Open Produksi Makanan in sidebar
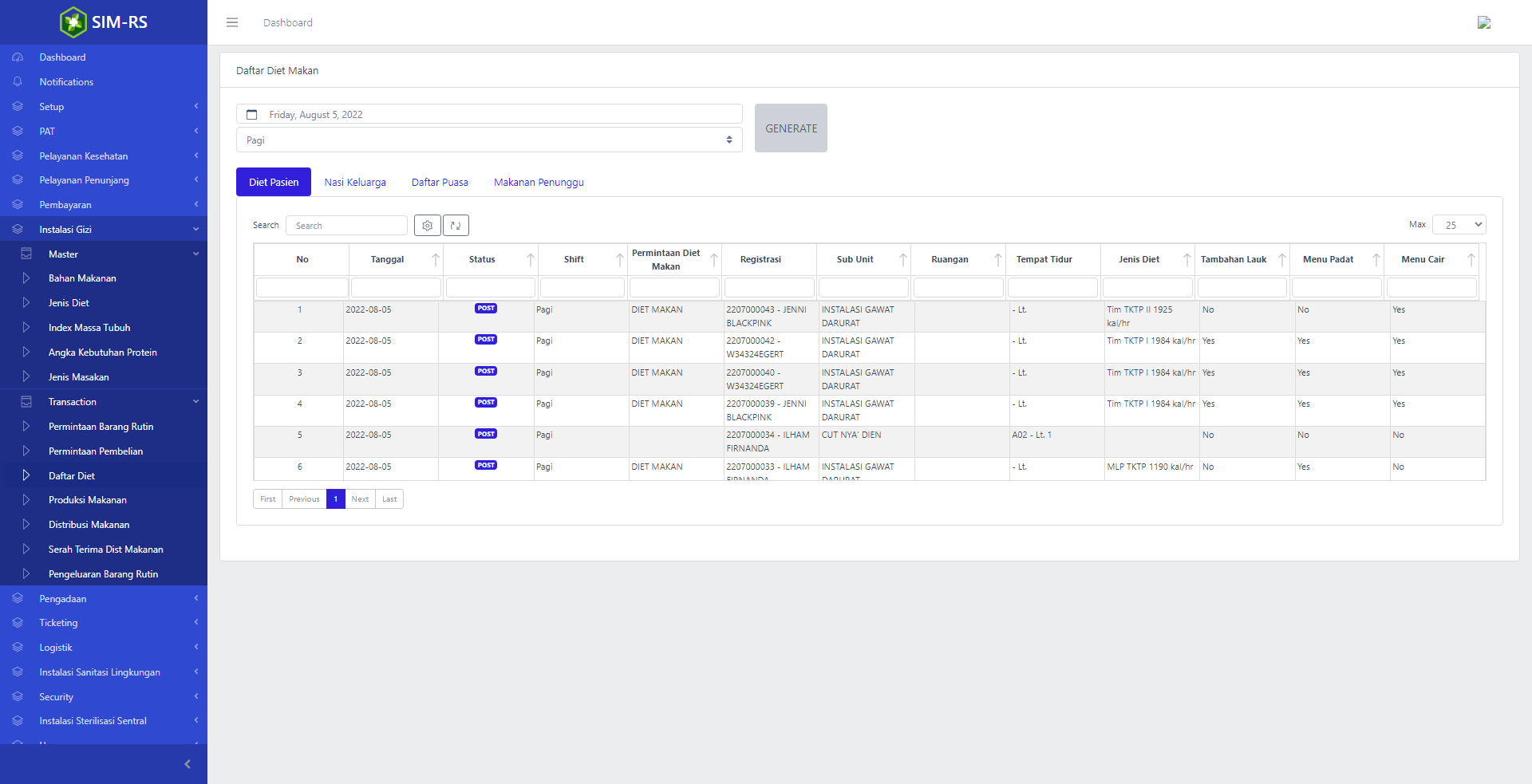Screen dimensions: 1532x784 [x=88, y=500]
